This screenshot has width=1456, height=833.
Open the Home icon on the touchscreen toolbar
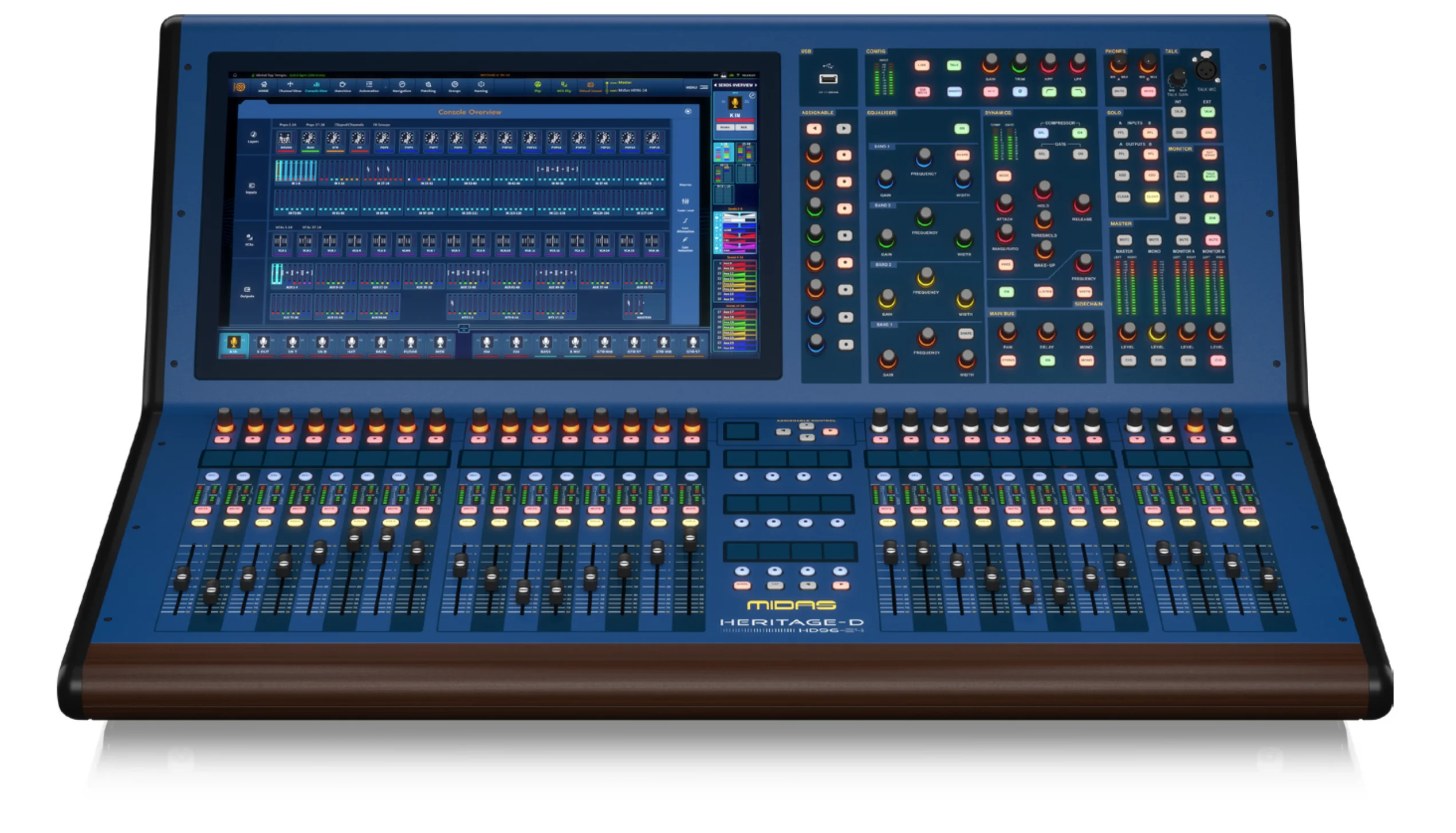tap(263, 87)
